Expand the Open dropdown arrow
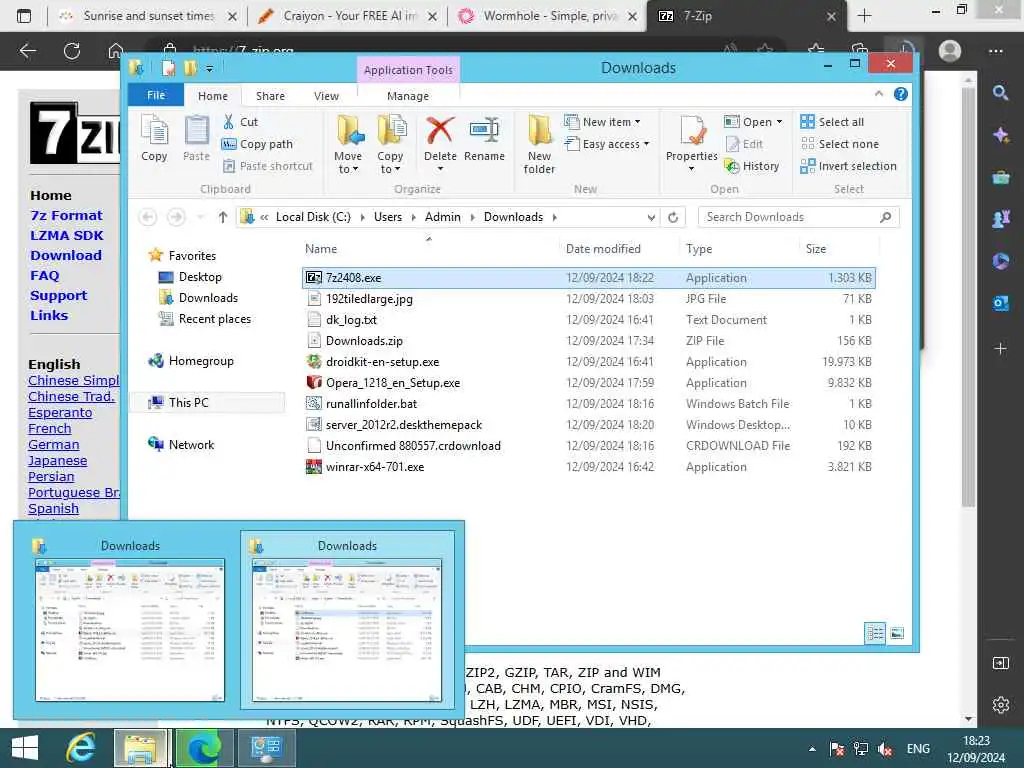 click(x=779, y=122)
